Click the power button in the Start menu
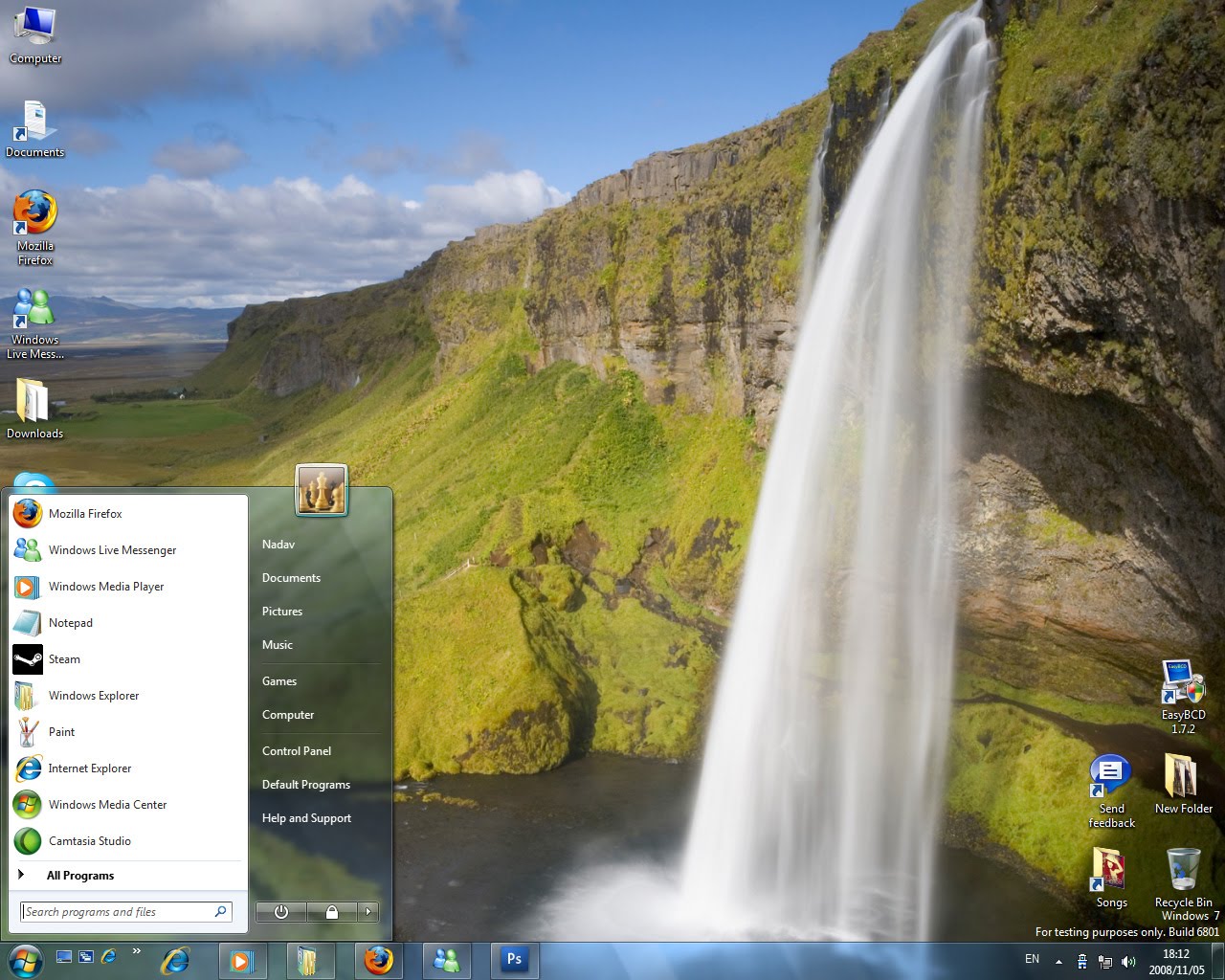The width and height of the screenshot is (1225, 980). coord(281,912)
